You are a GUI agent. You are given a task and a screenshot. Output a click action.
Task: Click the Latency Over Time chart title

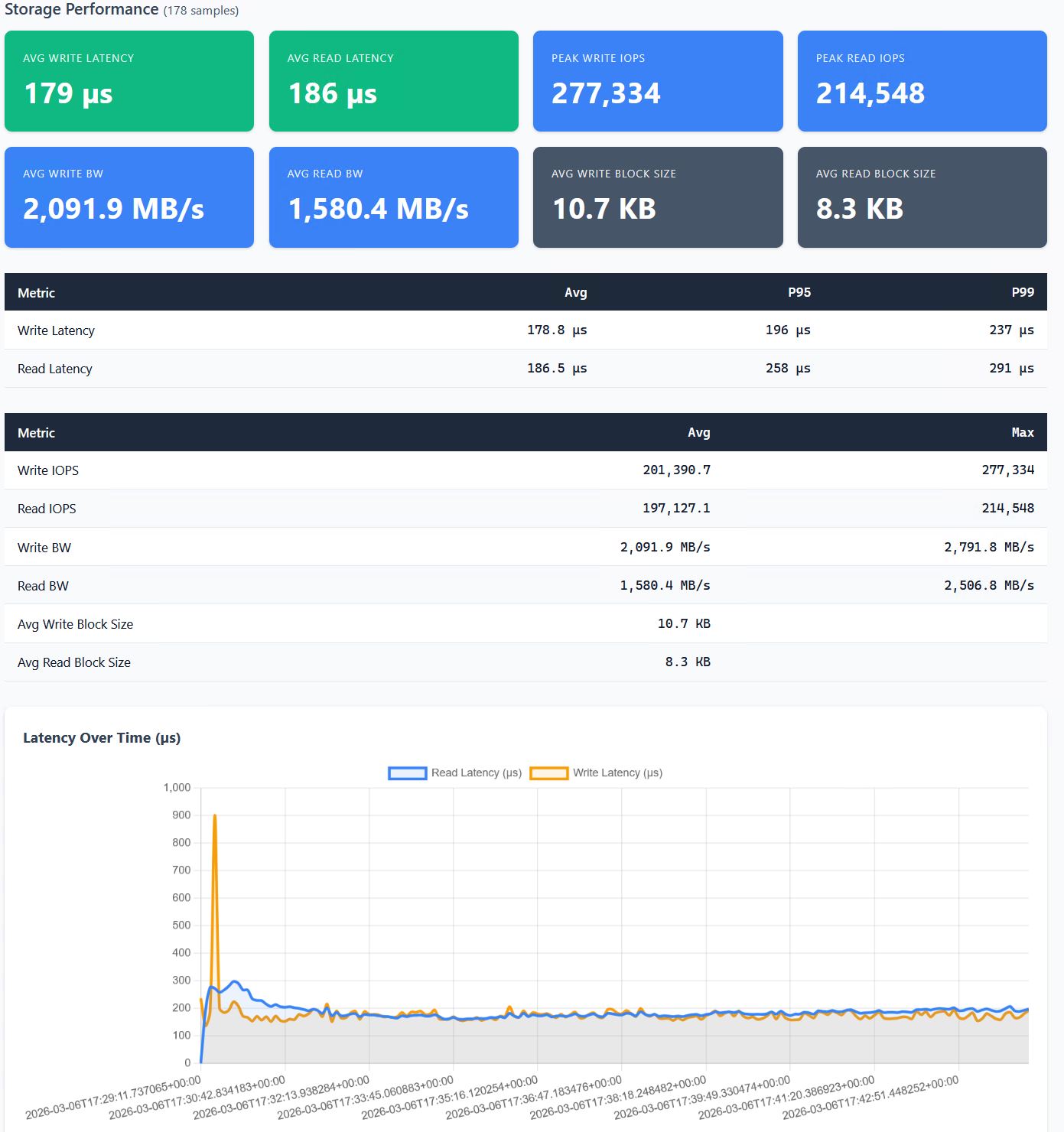click(x=102, y=738)
